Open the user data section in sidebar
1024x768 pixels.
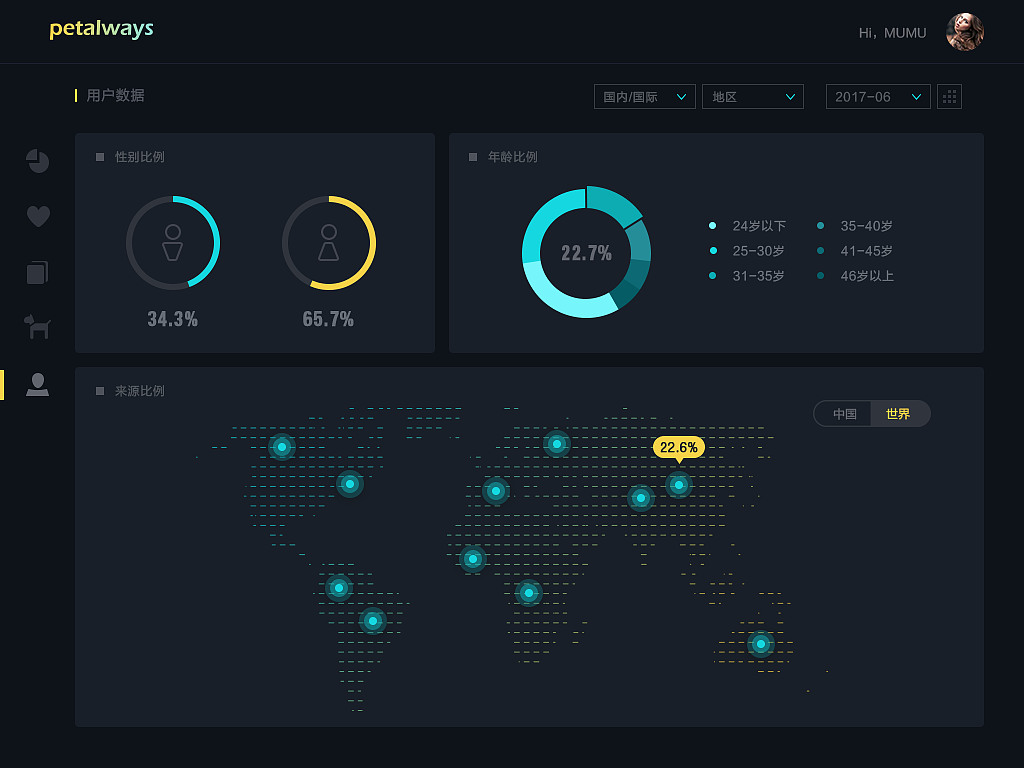pos(37,385)
